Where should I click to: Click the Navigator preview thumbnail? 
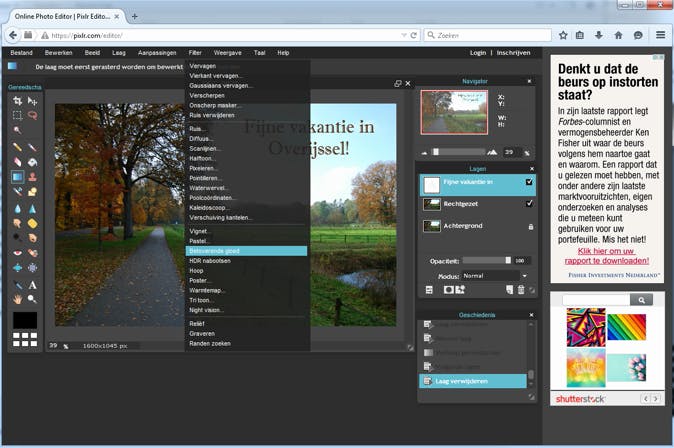pos(454,112)
